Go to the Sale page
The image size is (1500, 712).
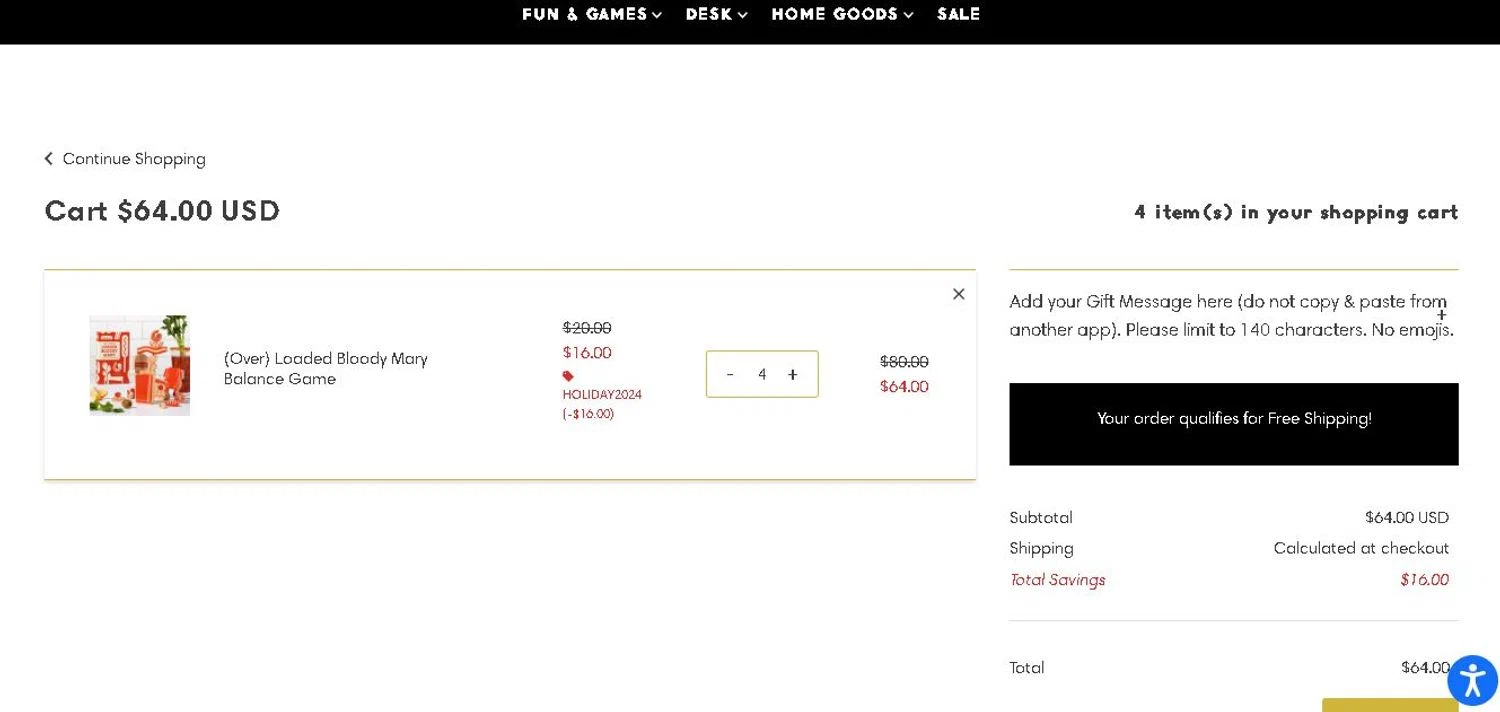958,15
